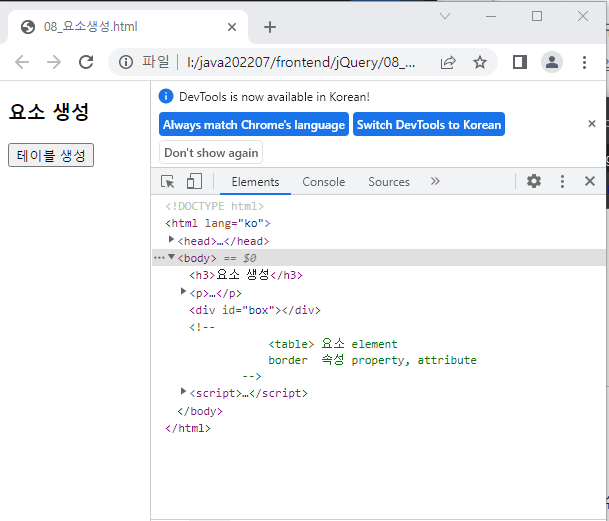This screenshot has width=609, height=521.
Task: Open Chrome profile avatar
Action: (552, 62)
